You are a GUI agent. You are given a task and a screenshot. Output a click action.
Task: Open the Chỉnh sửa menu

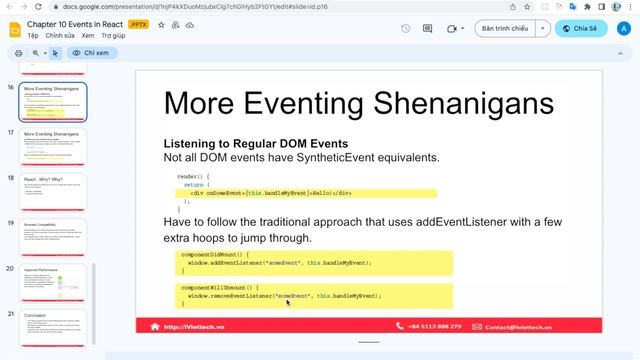[60, 36]
